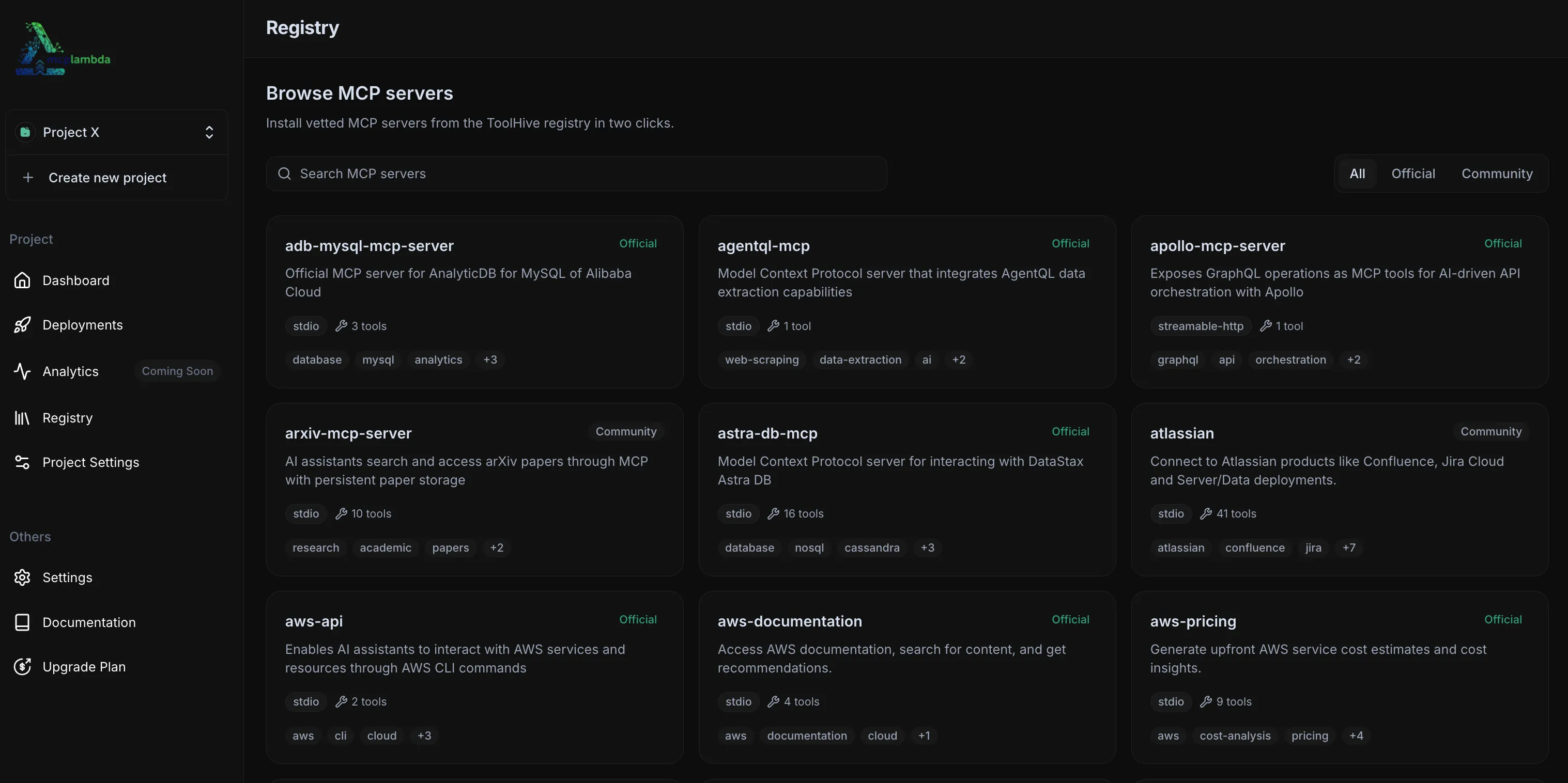Click the cassandra tag
This screenshot has height=783, width=1568.
click(872, 547)
